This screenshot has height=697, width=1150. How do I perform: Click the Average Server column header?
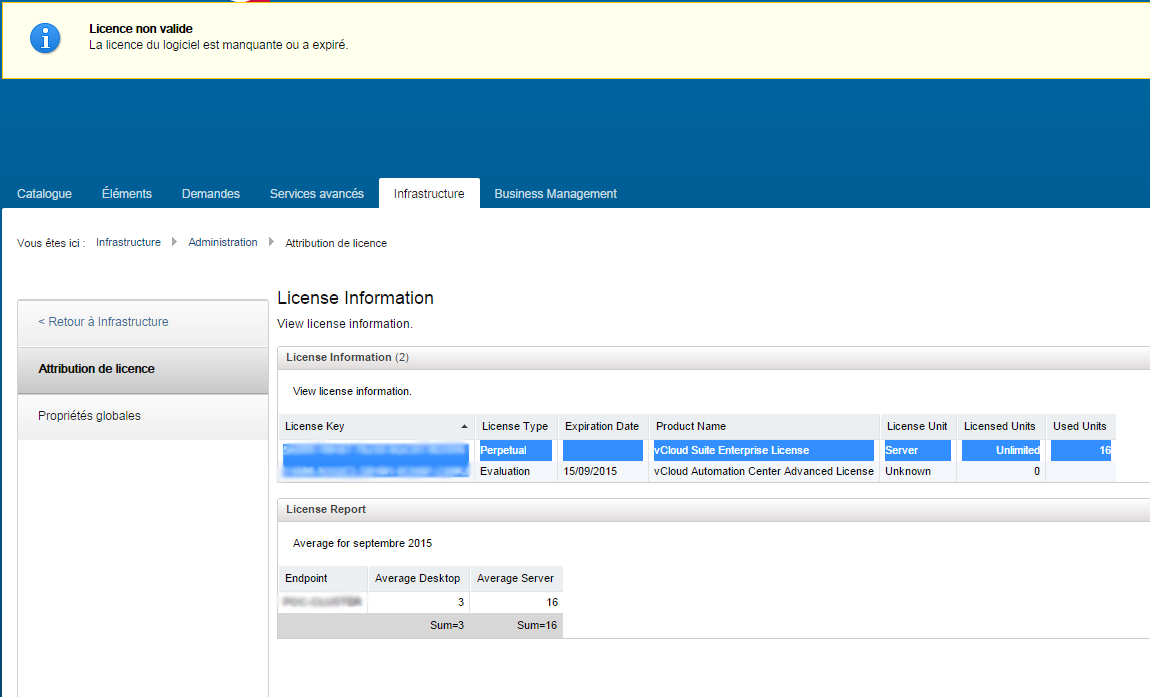pyautogui.click(x=515, y=578)
